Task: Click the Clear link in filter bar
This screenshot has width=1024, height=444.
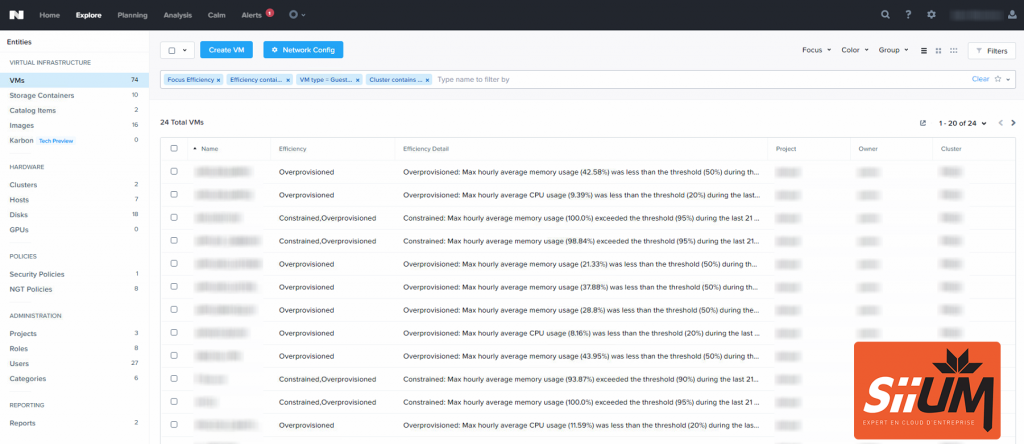Action: [980, 79]
